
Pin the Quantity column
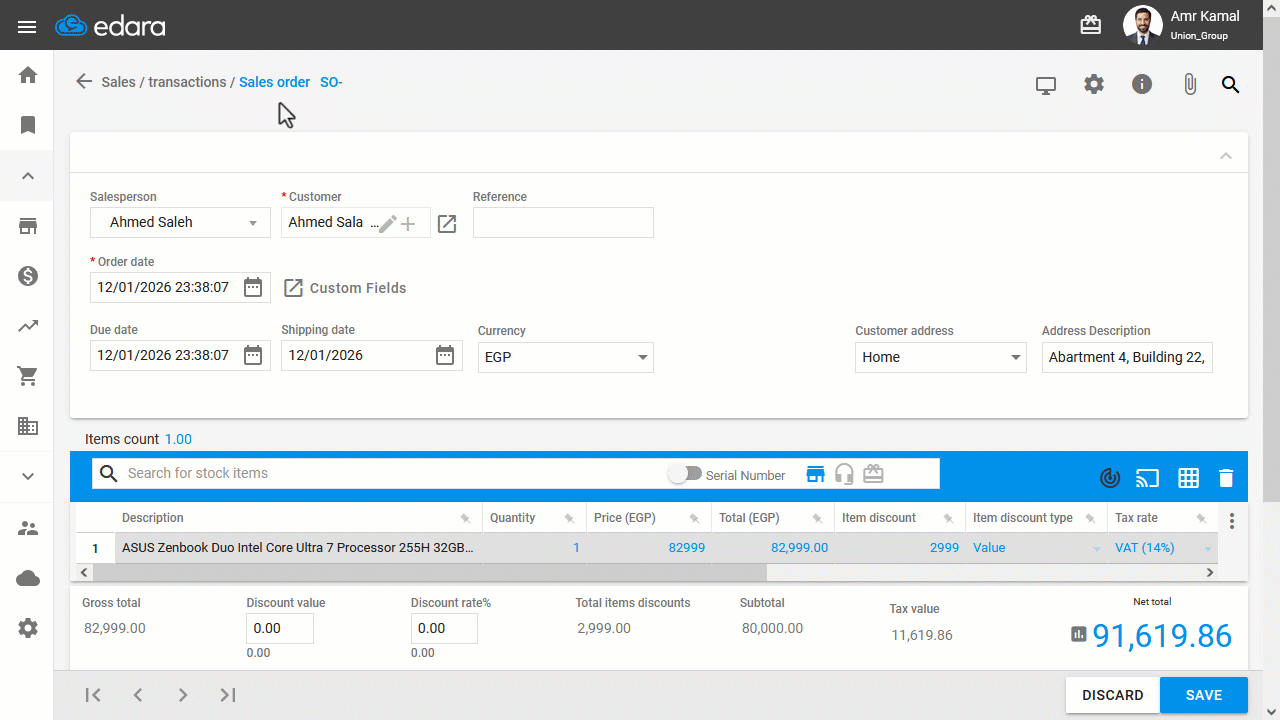pos(569,518)
